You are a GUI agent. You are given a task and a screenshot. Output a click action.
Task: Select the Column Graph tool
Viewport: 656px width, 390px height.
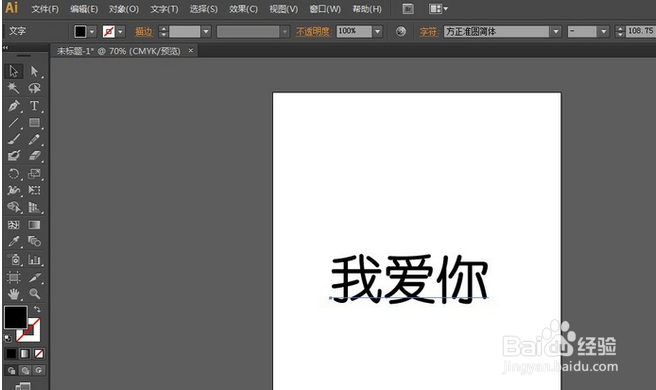click(x=34, y=260)
